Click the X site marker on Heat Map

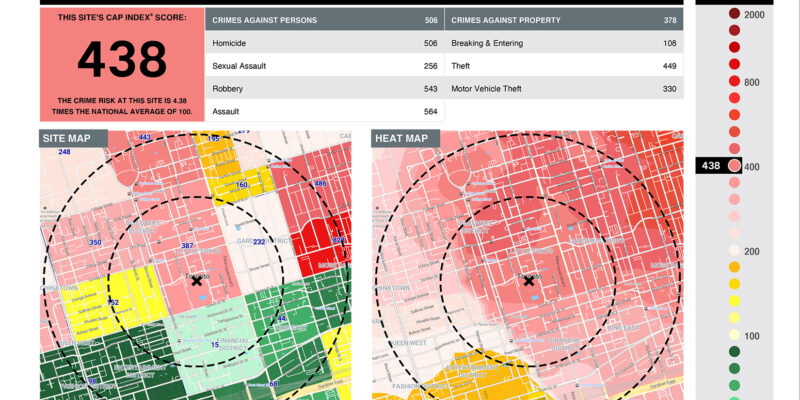528,282
